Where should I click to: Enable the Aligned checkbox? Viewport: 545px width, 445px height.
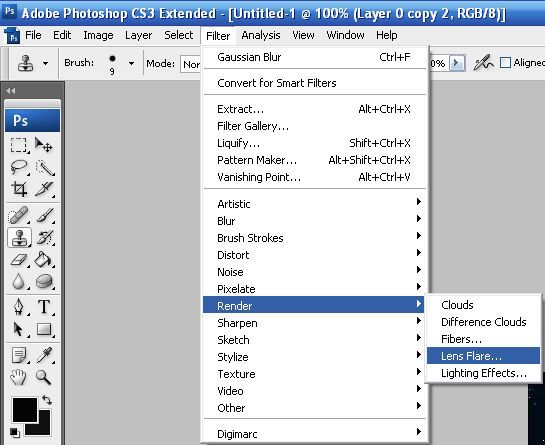(x=505, y=63)
